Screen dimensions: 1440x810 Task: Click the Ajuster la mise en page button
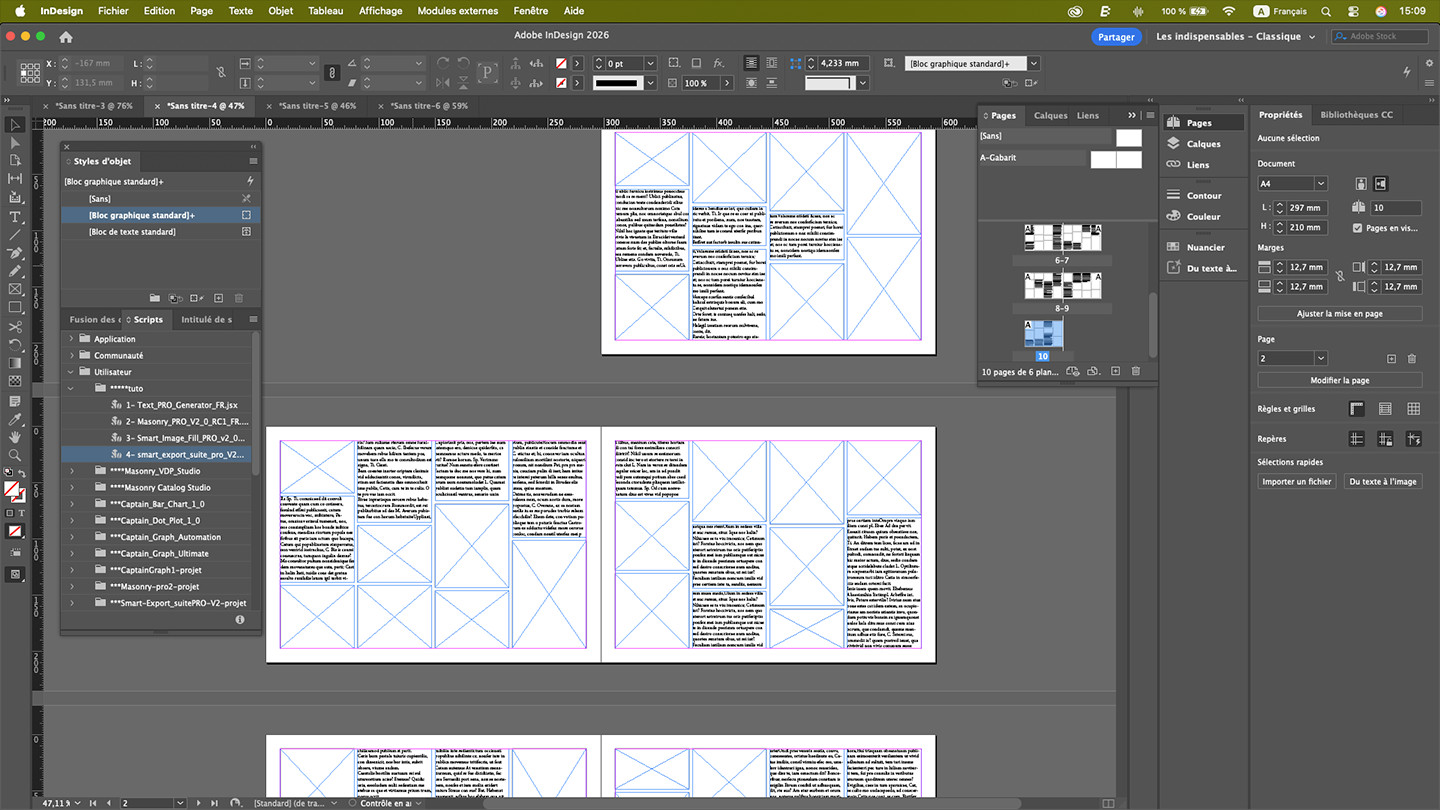[x=1339, y=314]
